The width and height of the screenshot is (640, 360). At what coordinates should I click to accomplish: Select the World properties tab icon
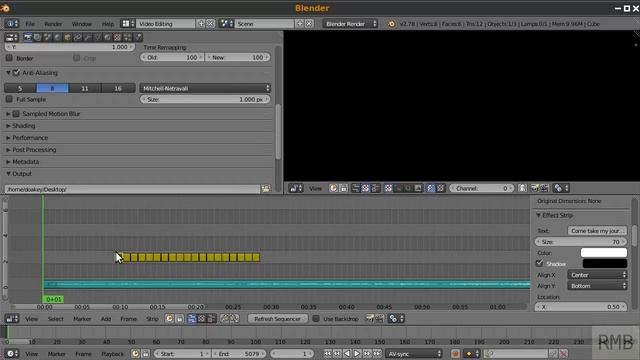57,38
